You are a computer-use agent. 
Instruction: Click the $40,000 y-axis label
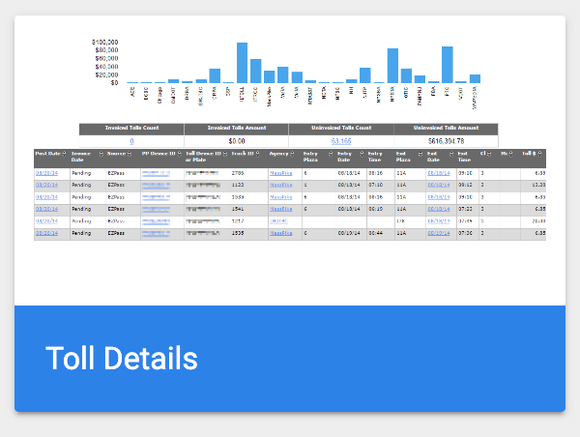tap(107, 67)
